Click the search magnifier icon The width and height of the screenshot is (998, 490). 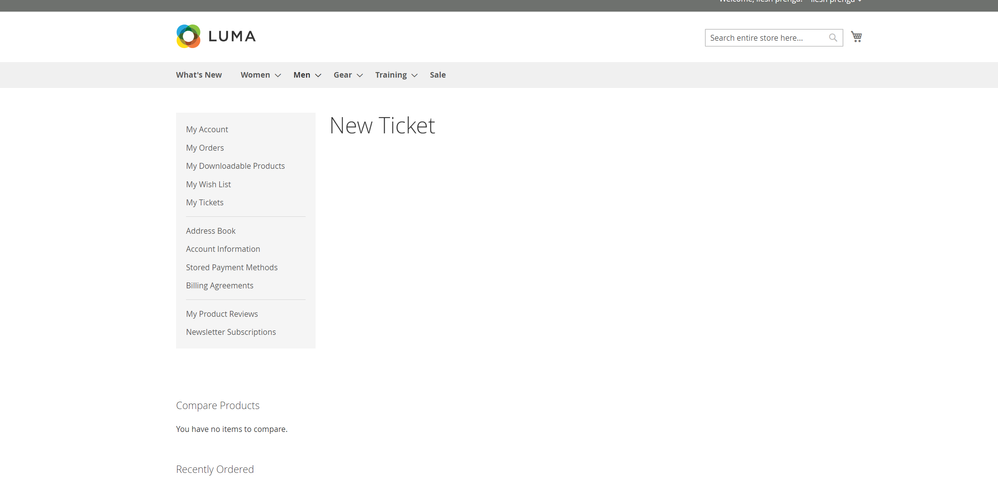833,38
